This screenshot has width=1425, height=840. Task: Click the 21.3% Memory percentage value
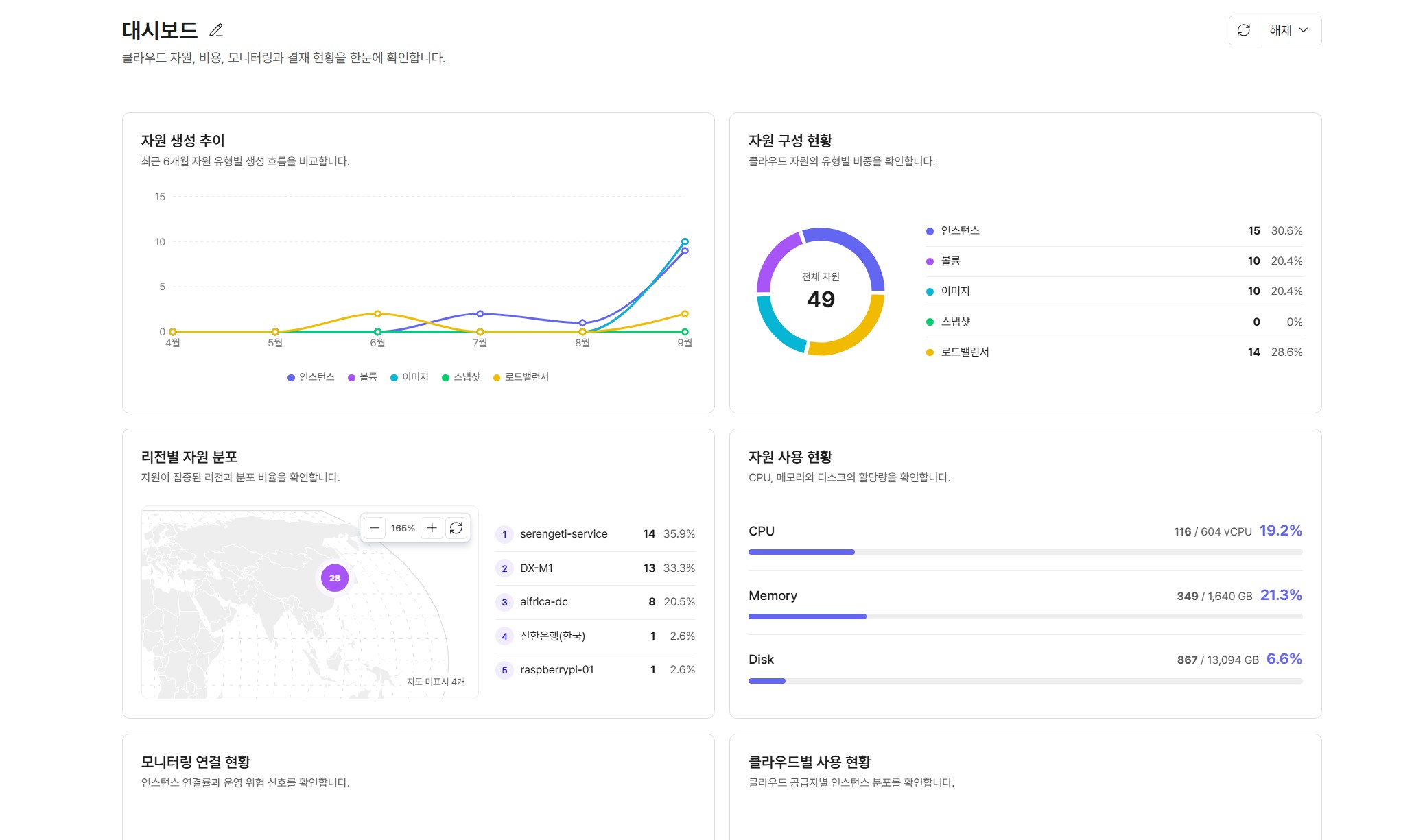[x=1280, y=595]
